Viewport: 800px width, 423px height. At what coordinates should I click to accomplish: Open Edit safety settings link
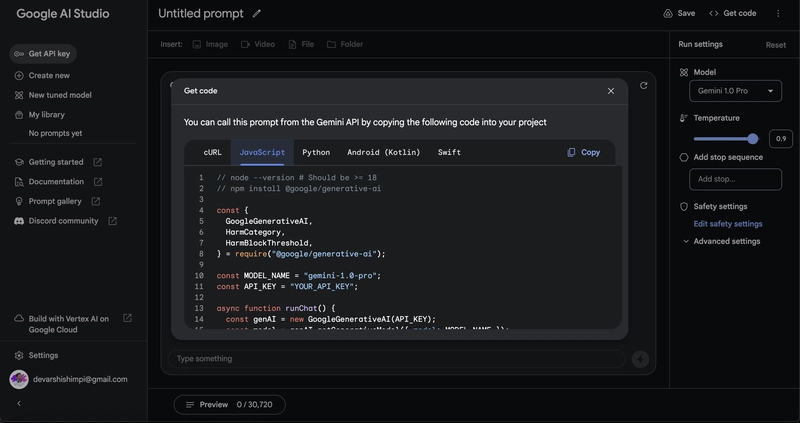pos(728,224)
